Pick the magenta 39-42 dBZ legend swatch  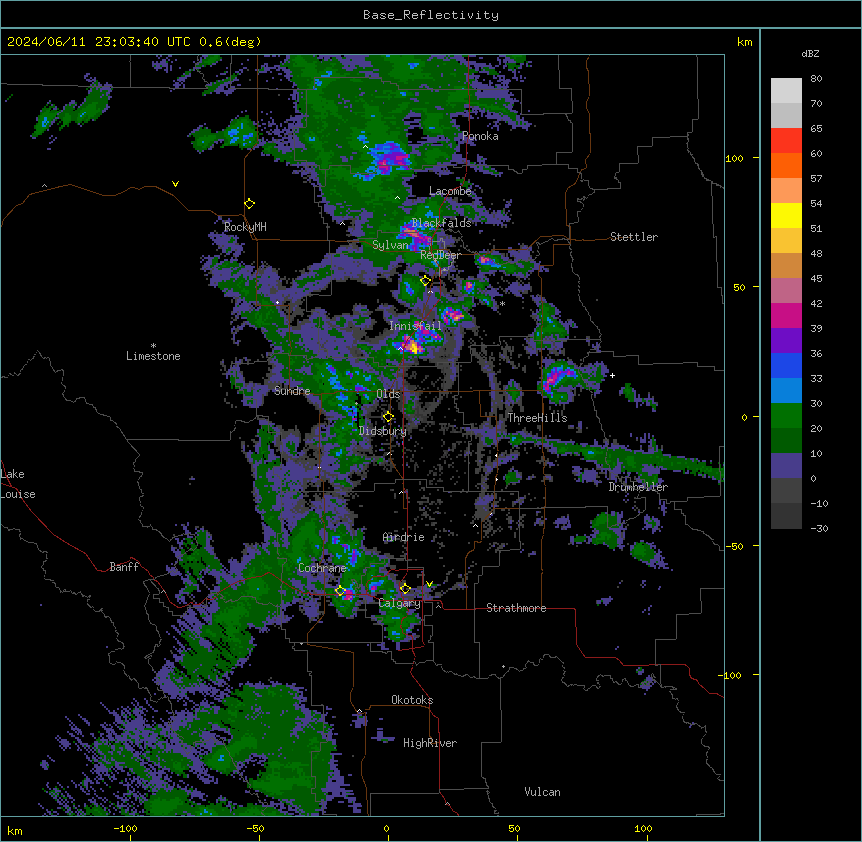(x=786, y=315)
